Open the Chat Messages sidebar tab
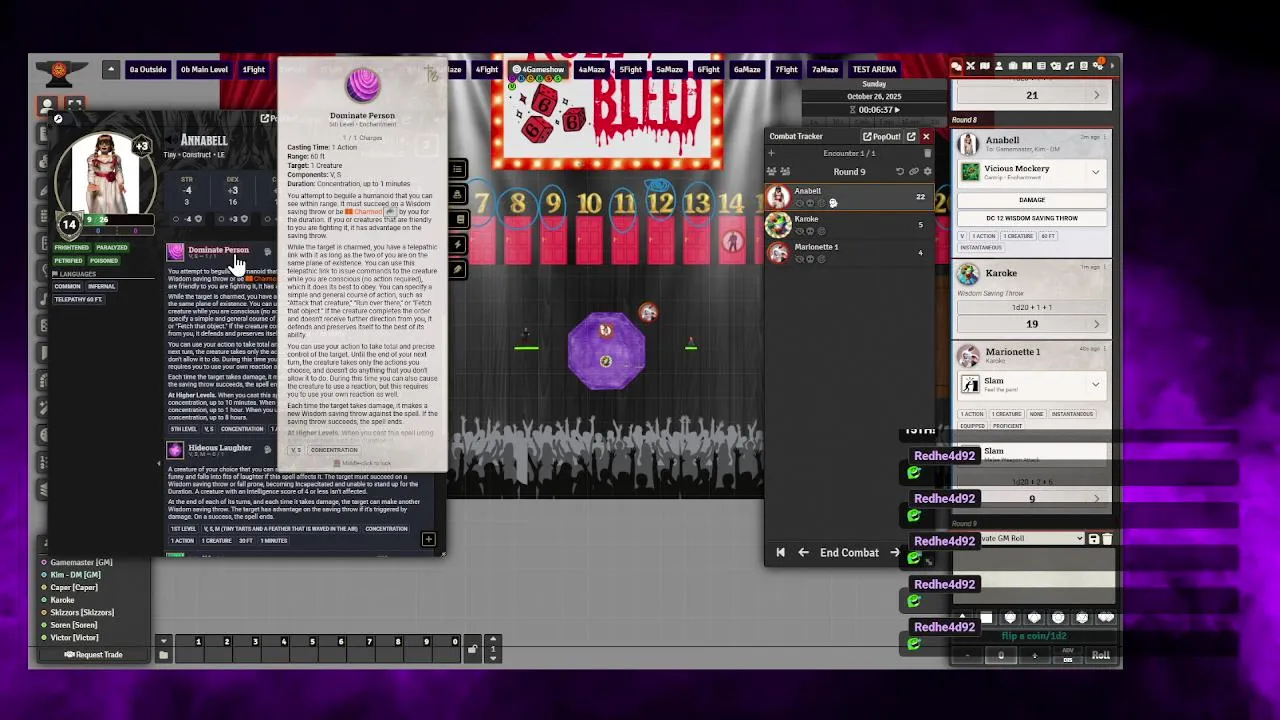The width and height of the screenshot is (1280, 720). (956, 66)
